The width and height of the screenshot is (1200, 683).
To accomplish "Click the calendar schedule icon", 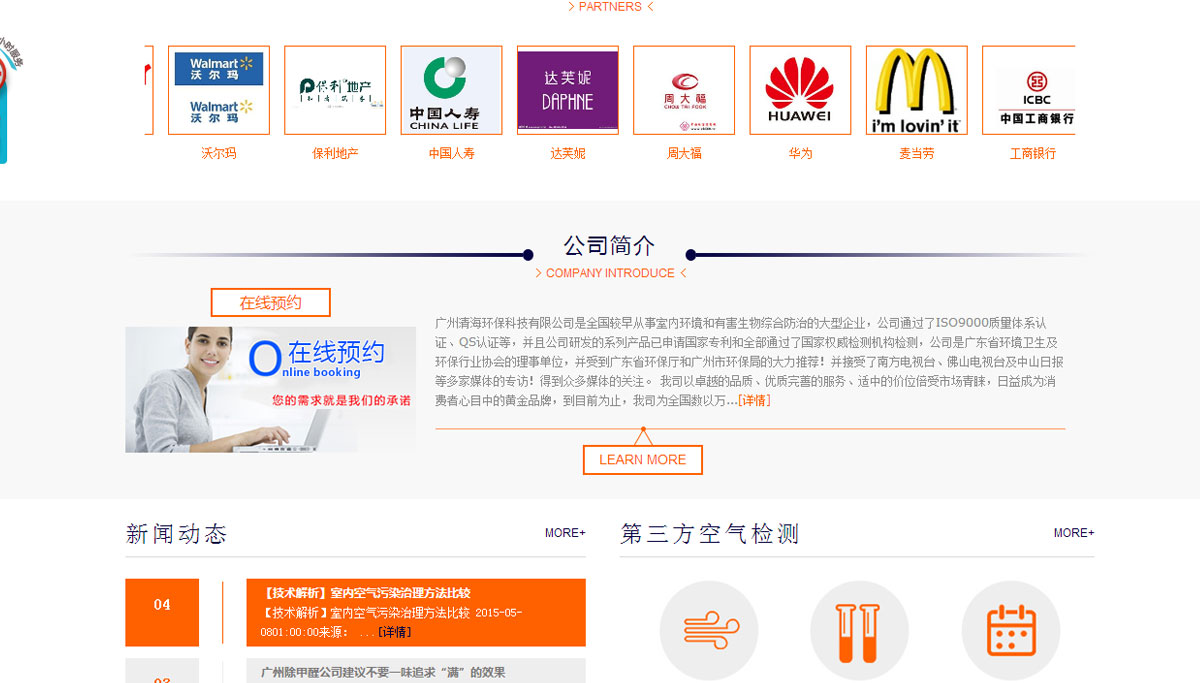I will (1010, 630).
